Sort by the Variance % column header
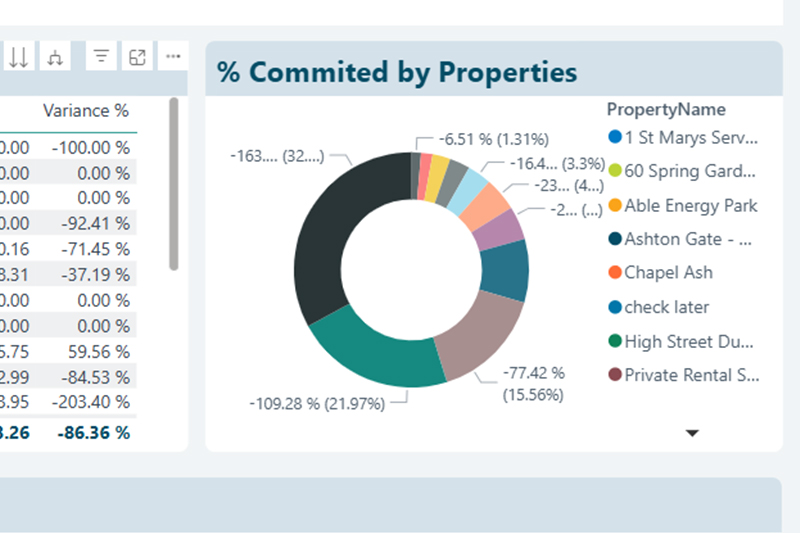This screenshot has height=533, width=800. (x=85, y=111)
